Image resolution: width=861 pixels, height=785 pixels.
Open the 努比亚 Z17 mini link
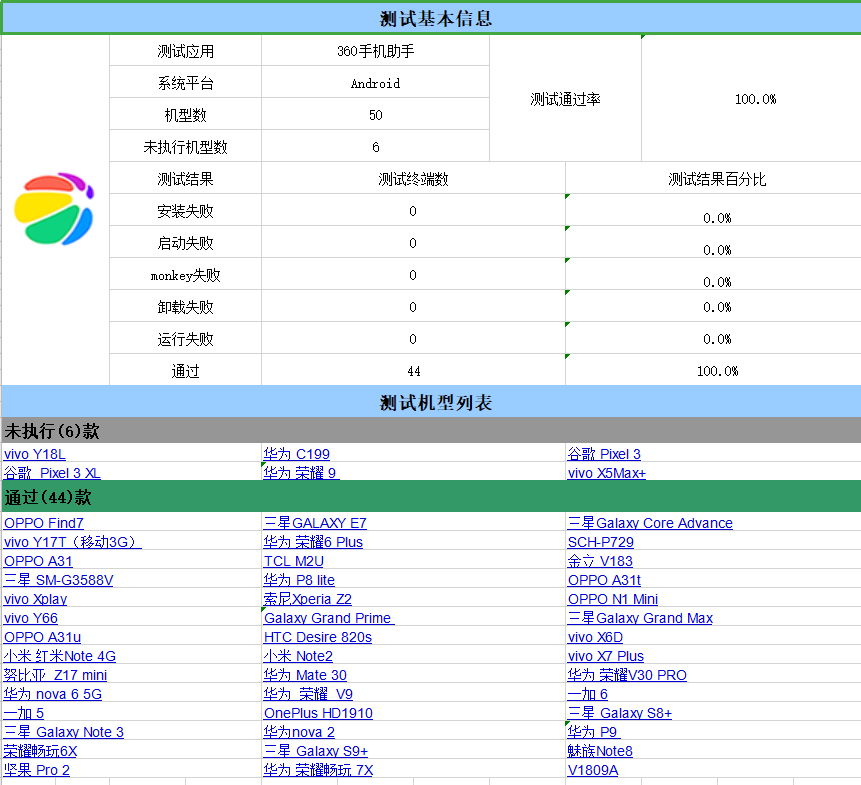point(55,676)
